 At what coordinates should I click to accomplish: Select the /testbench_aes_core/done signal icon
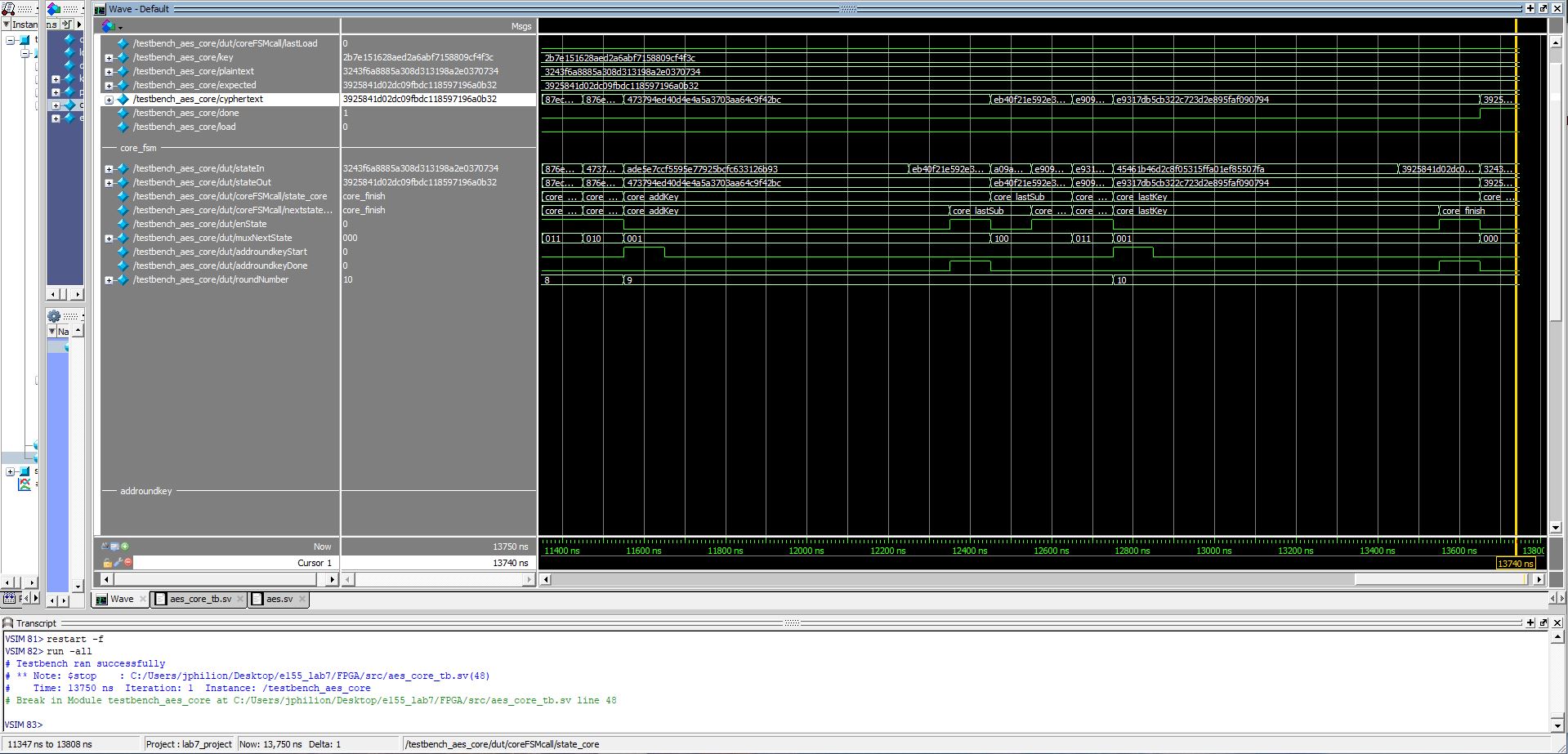tap(123, 113)
